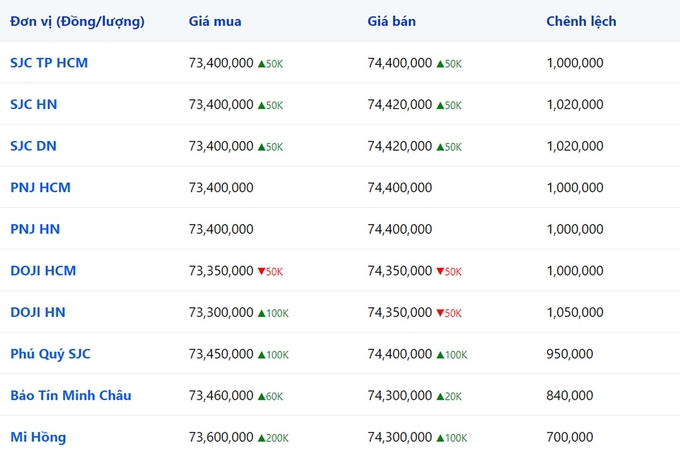Select DOJI HCM buy price 73,350,000
The width and height of the screenshot is (680, 456).
coord(221,271)
